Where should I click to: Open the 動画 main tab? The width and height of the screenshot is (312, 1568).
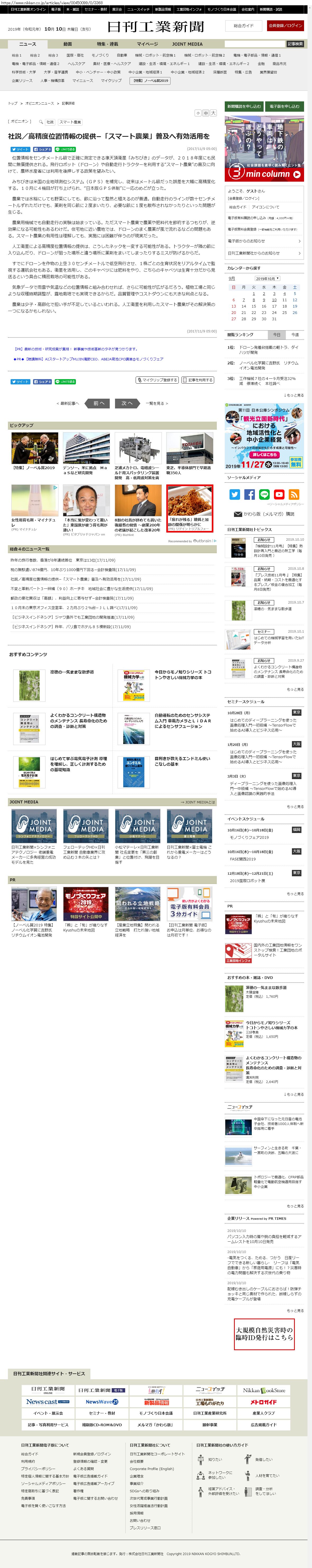68,44
